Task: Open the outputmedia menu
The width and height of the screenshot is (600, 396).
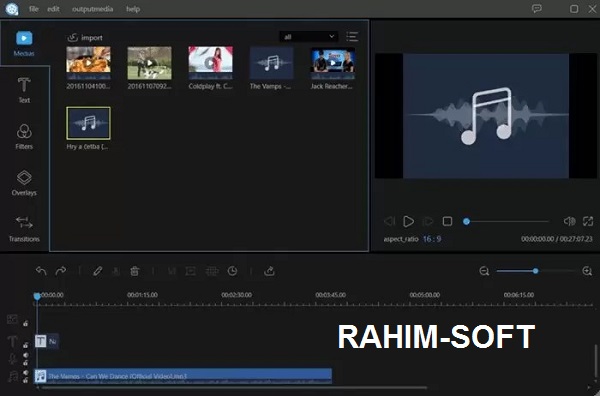Action: [x=92, y=9]
